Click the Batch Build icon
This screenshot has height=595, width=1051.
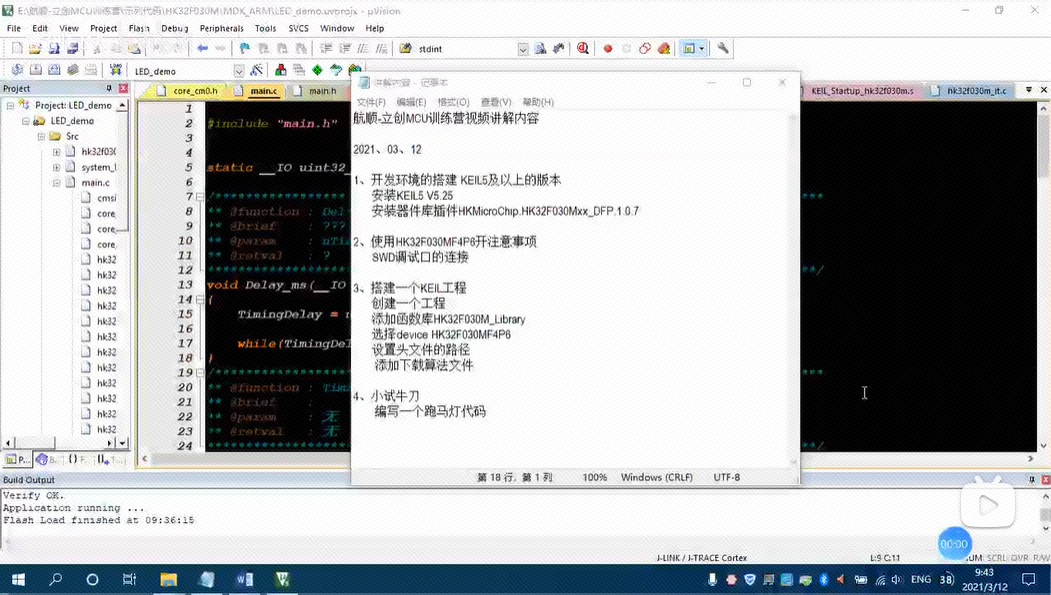tap(72, 70)
